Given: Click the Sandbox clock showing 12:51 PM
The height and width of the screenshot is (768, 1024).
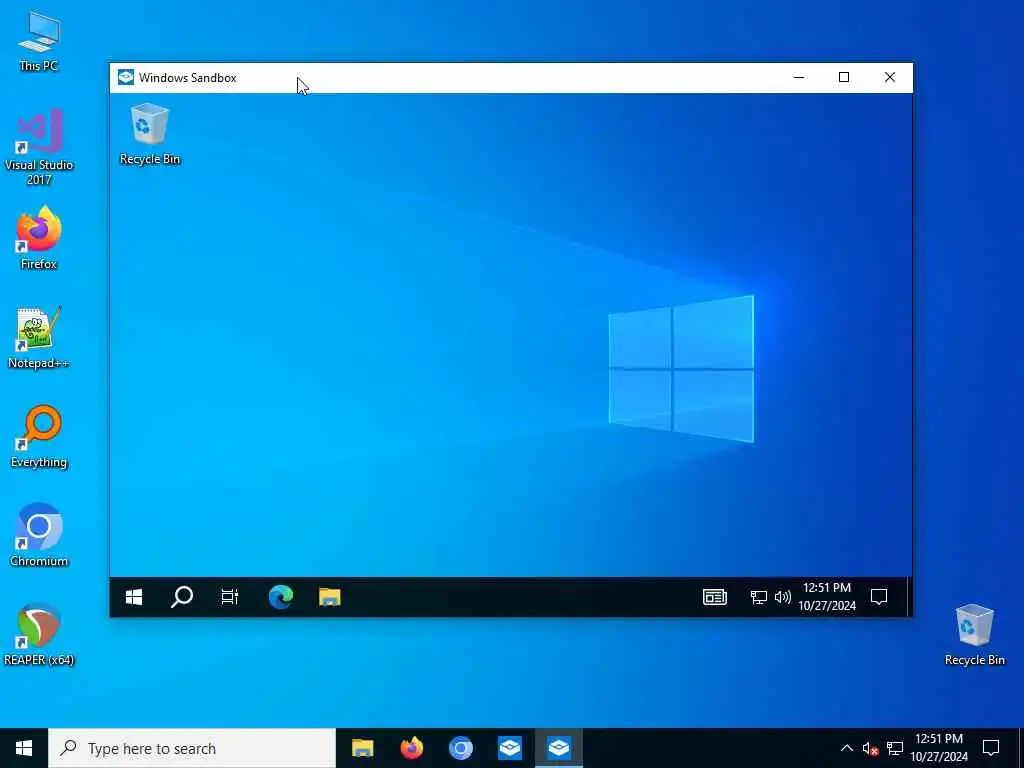Looking at the screenshot, I should pyautogui.click(x=827, y=597).
